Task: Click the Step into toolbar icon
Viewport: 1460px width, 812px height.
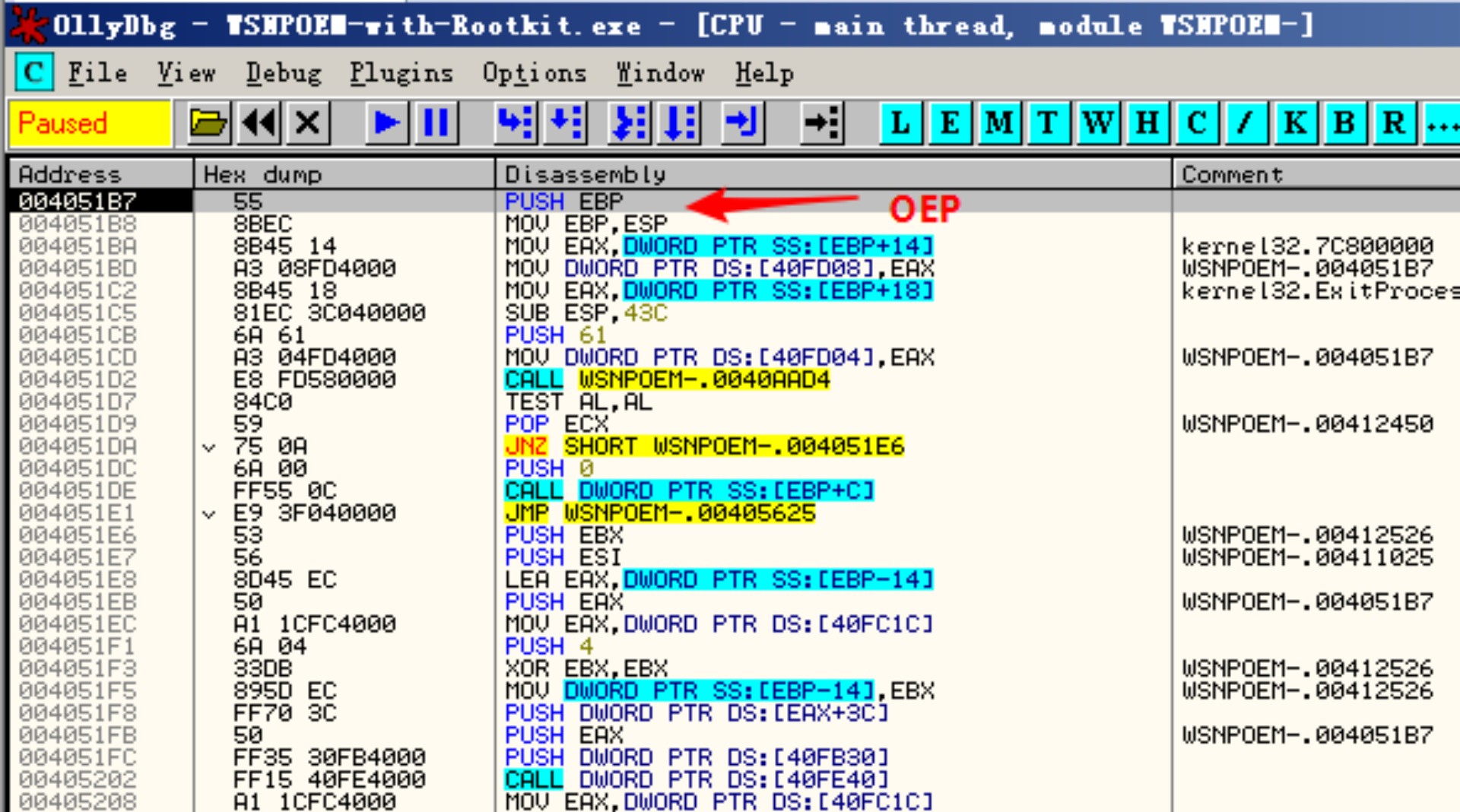Action: 516,122
